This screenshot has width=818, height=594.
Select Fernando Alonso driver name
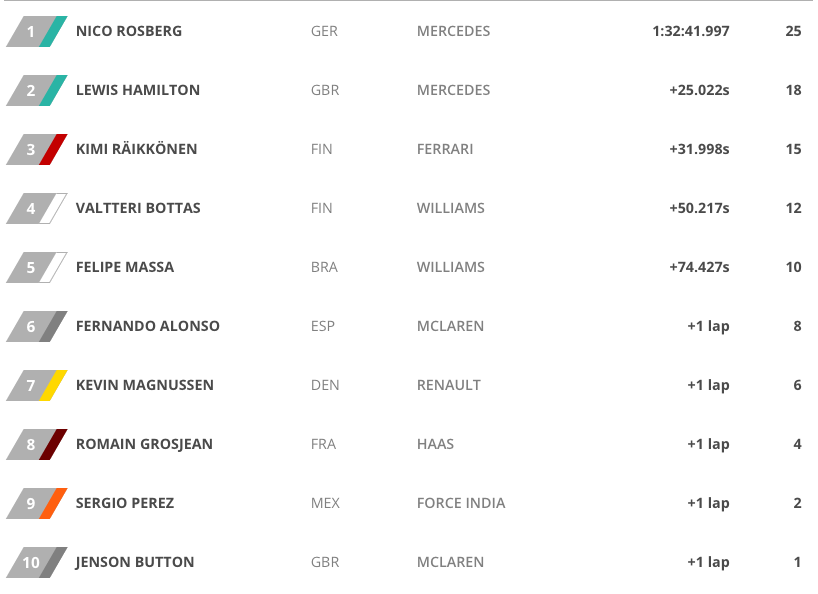click(148, 326)
